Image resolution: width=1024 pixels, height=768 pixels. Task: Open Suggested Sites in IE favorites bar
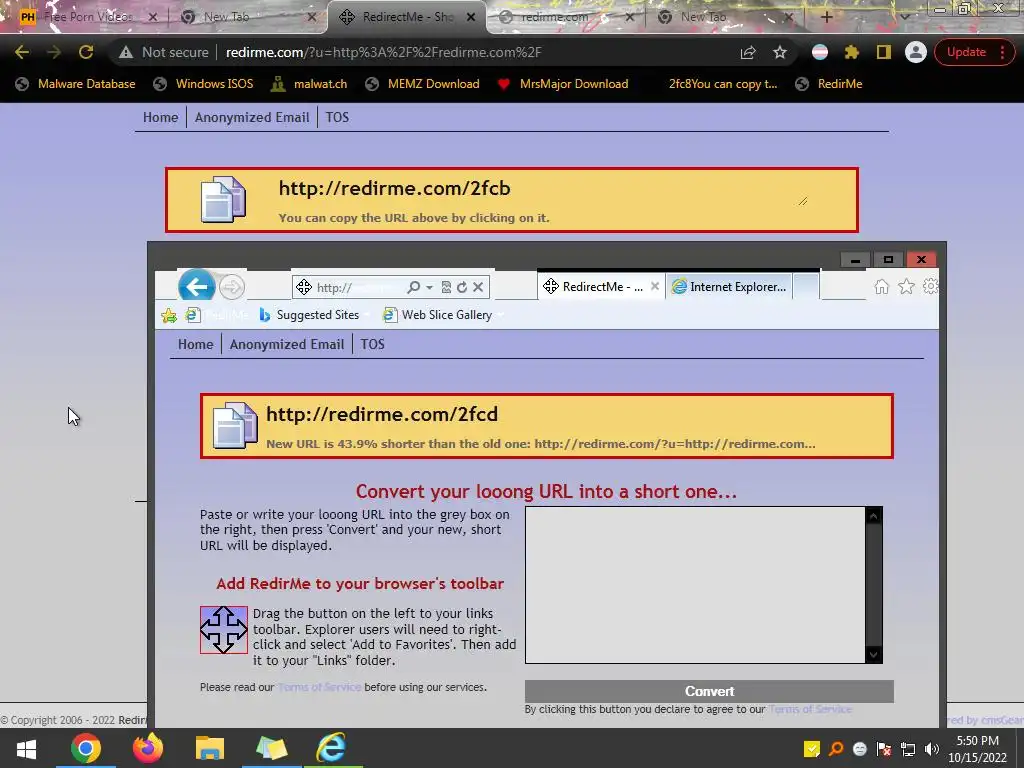coord(309,315)
